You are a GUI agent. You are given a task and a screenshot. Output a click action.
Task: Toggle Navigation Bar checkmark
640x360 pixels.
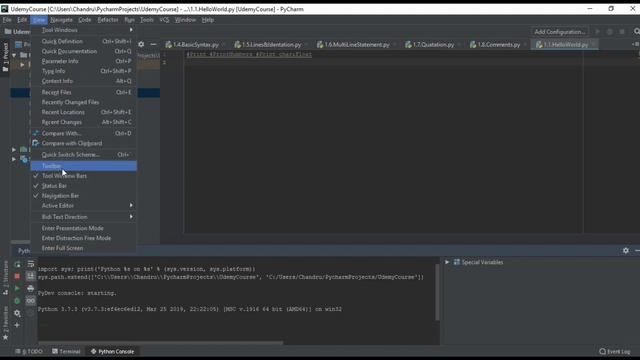[84, 196]
